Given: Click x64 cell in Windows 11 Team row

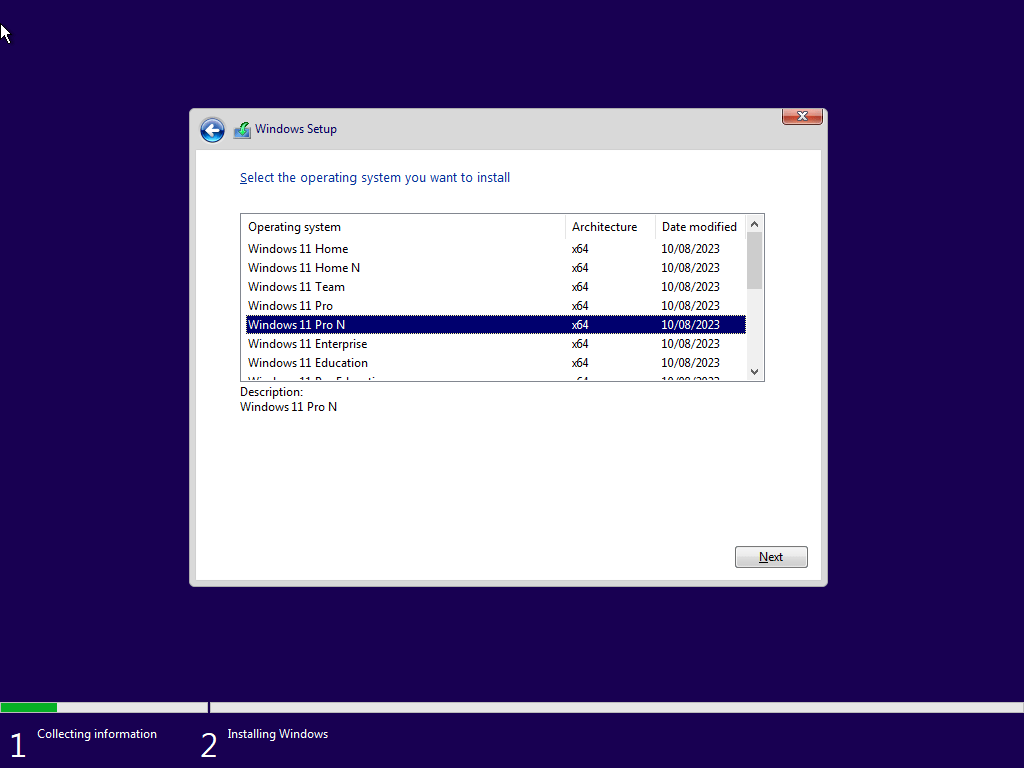Looking at the screenshot, I should [x=580, y=287].
